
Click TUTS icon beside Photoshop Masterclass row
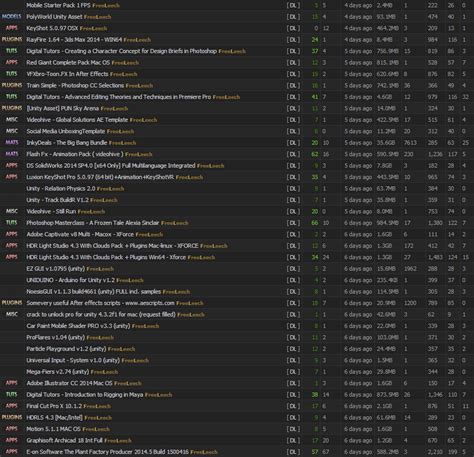[x=11, y=223]
